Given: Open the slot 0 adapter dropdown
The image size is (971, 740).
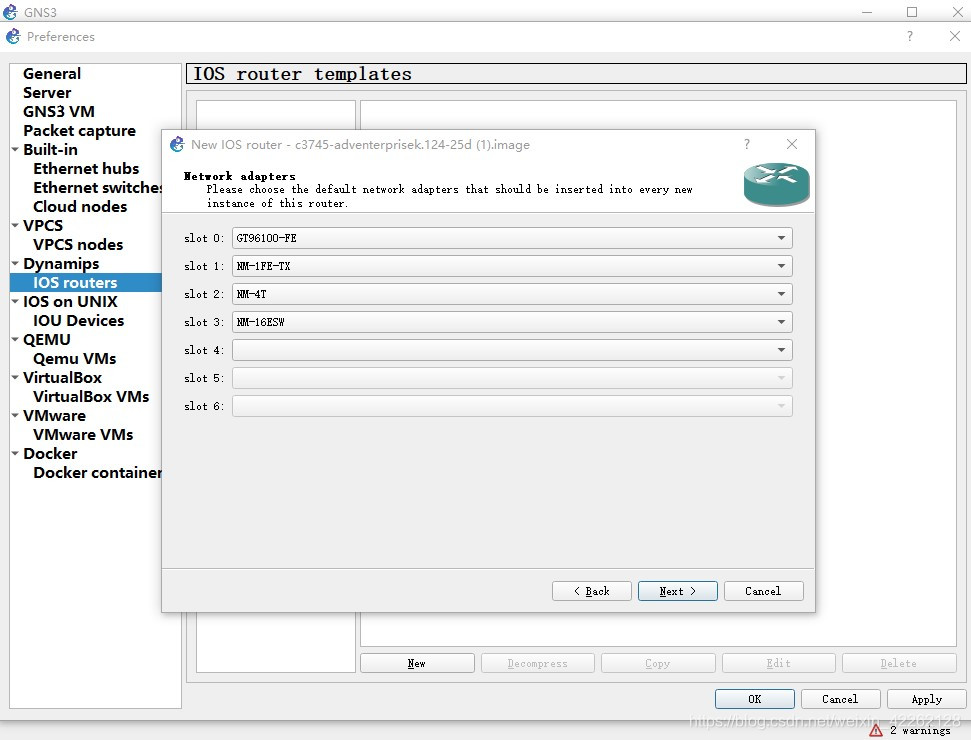Looking at the screenshot, I should coord(512,238).
